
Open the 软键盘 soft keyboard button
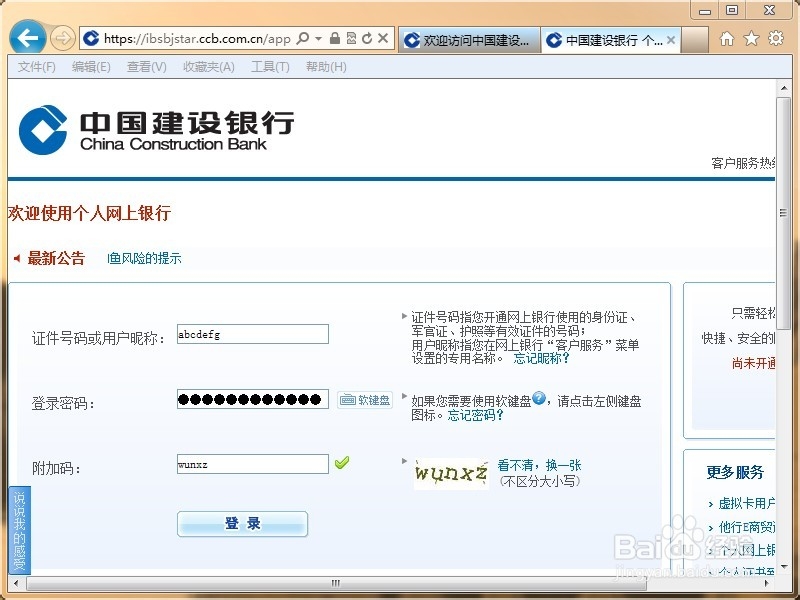(x=365, y=399)
